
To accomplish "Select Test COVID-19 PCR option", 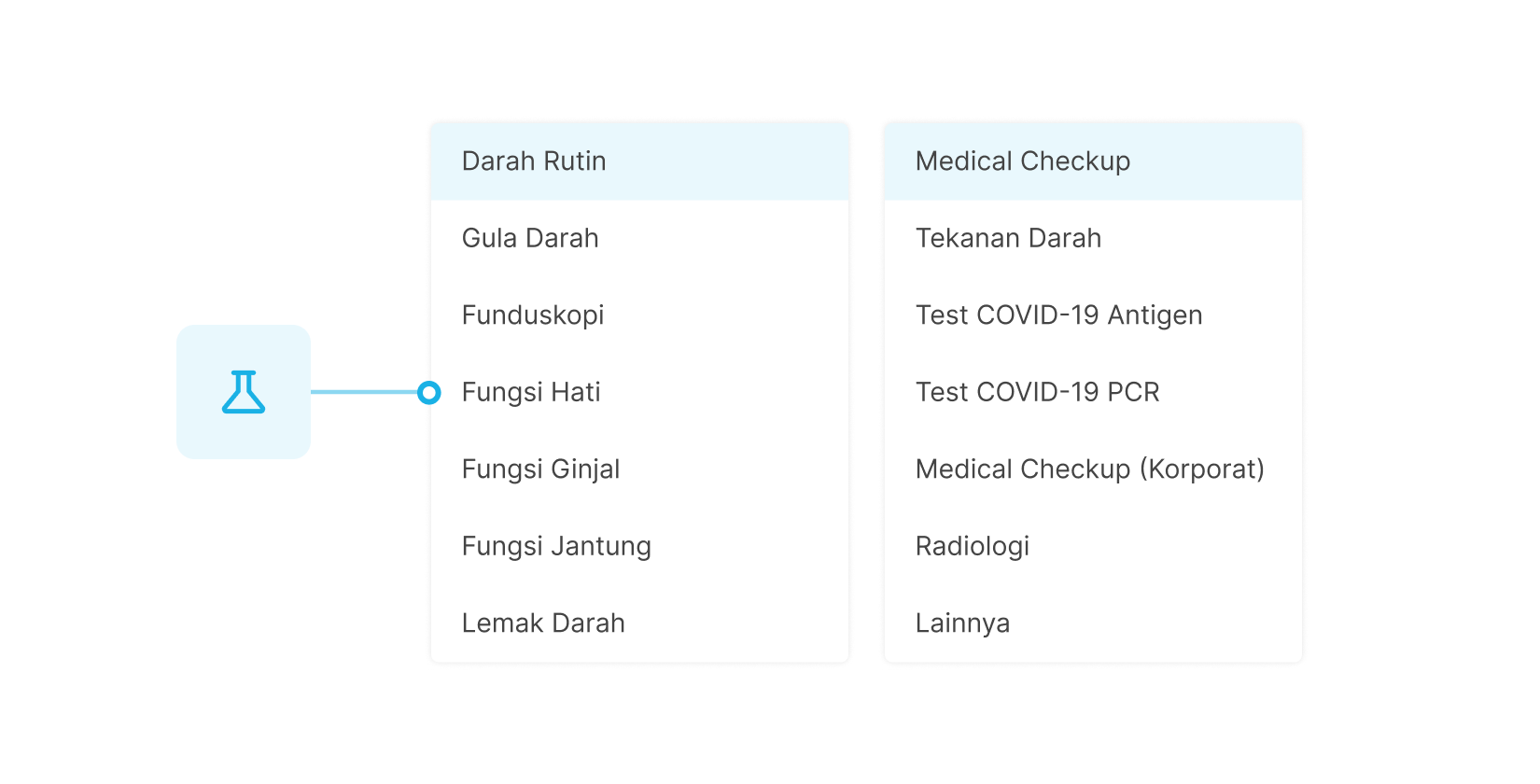I will tap(1038, 392).
